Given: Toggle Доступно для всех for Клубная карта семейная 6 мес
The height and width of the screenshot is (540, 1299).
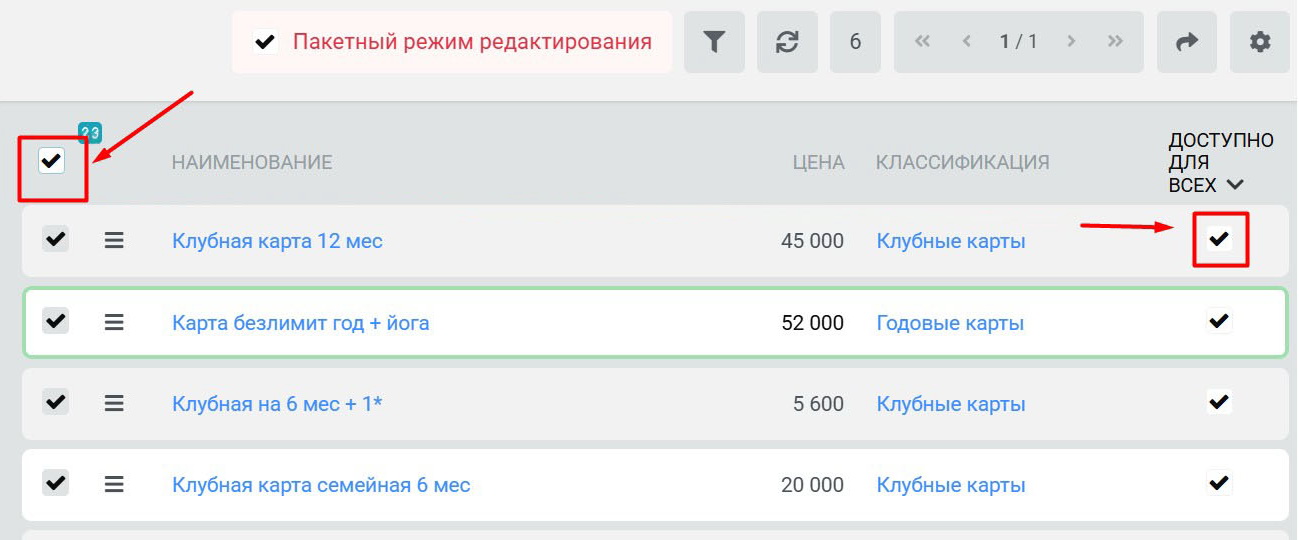Looking at the screenshot, I should [x=1219, y=483].
